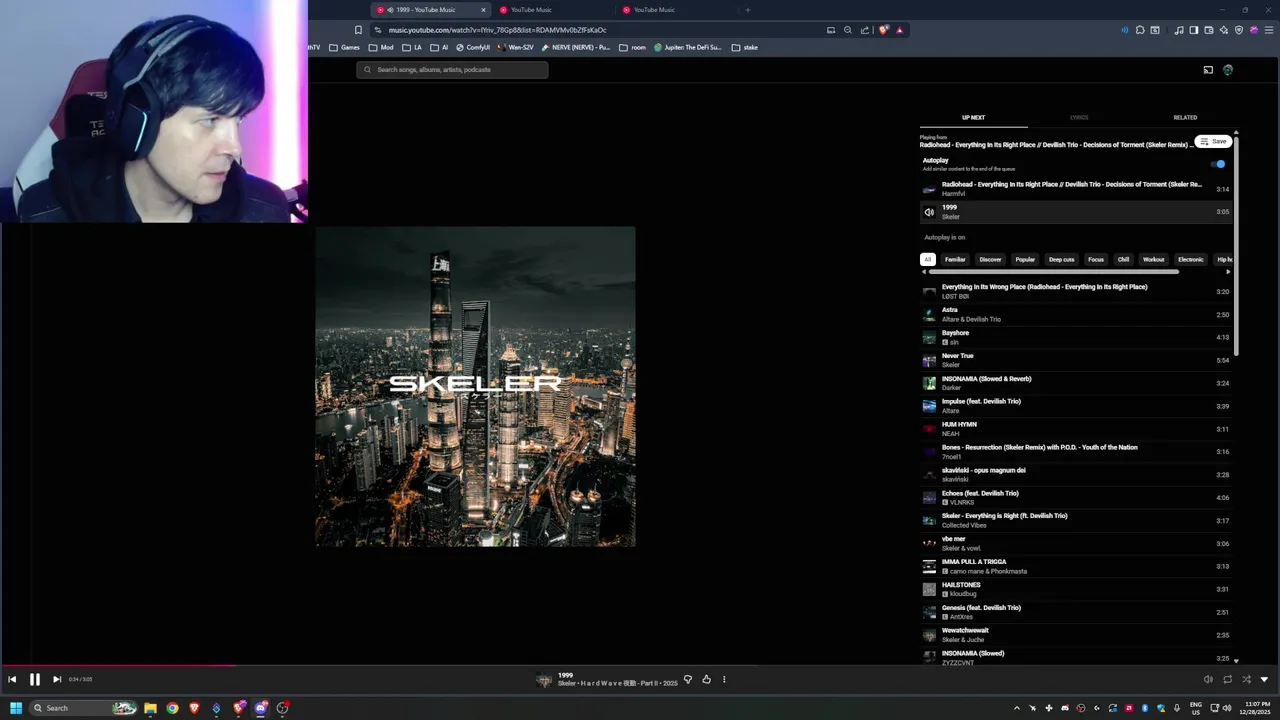Select the Discover filter chip
The image size is (1280, 720).
(990, 259)
